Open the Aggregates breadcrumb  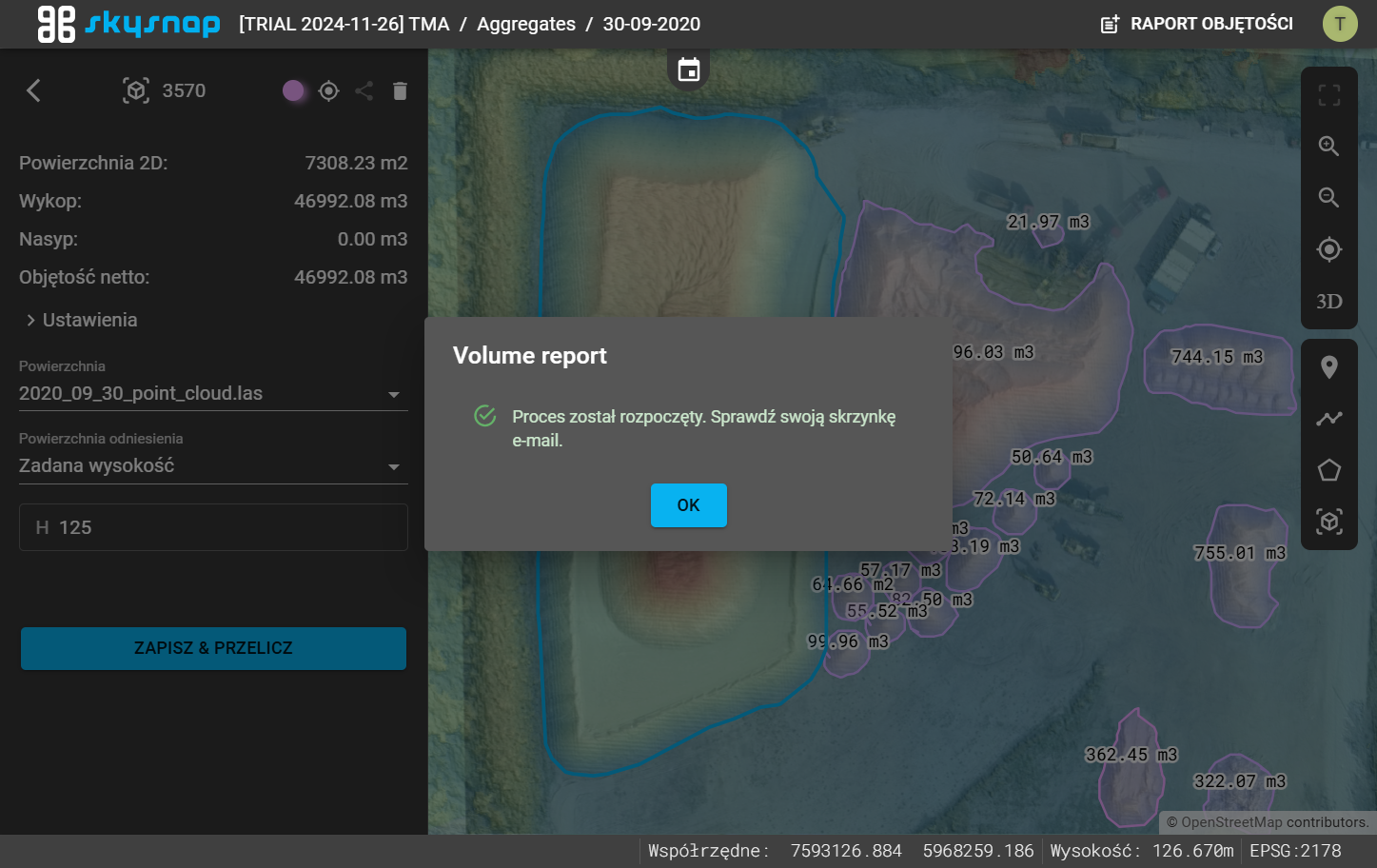tap(526, 24)
